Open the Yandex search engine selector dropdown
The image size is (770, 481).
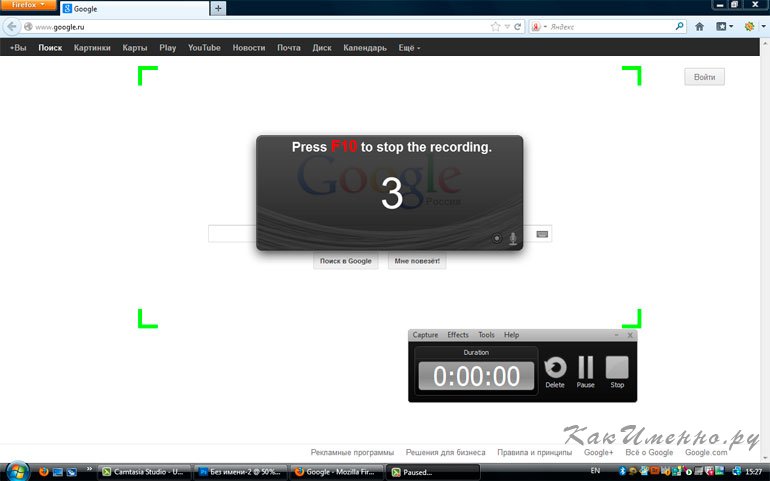[x=539, y=27]
